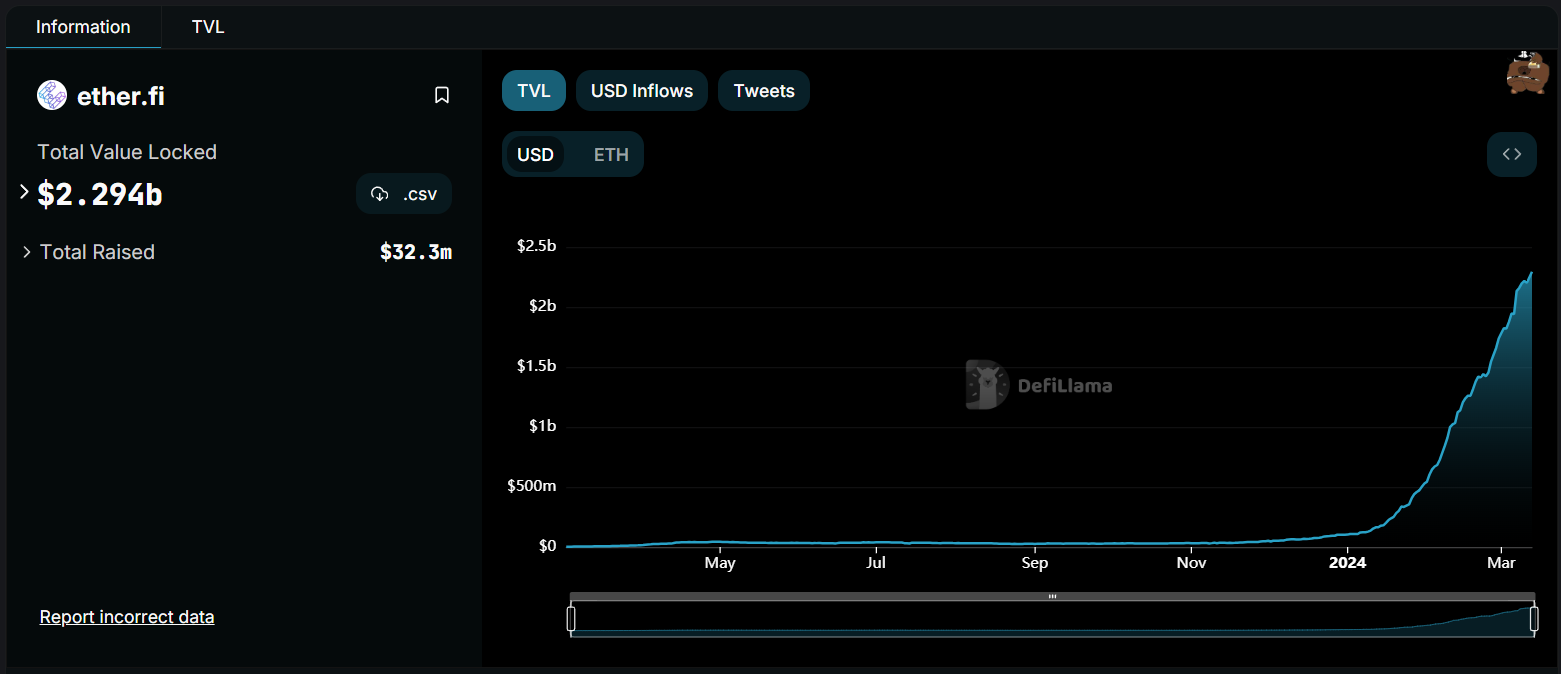Expand the Total Raised details
This screenshot has height=674, width=1561.
point(27,252)
